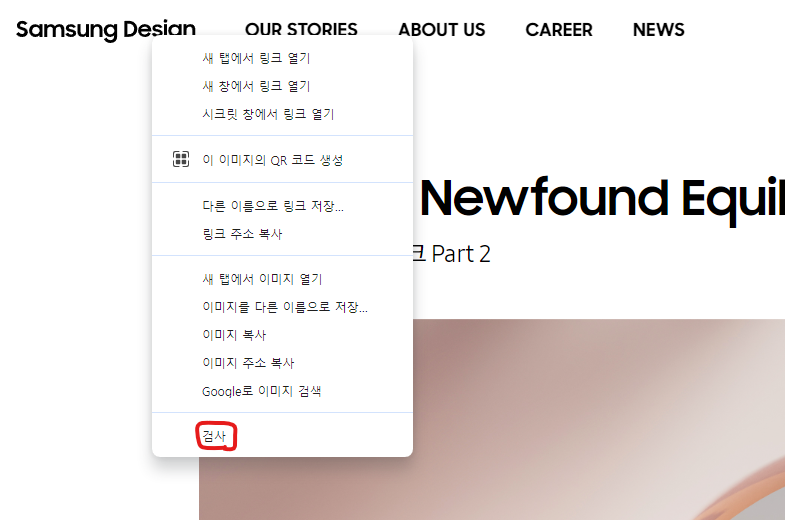Click the pink hero article image

599,419
